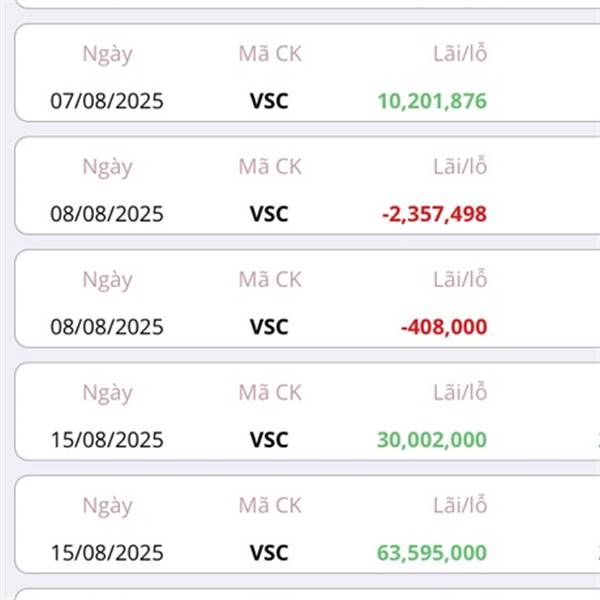Select the Ngày label in the last full card

click(x=108, y=506)
